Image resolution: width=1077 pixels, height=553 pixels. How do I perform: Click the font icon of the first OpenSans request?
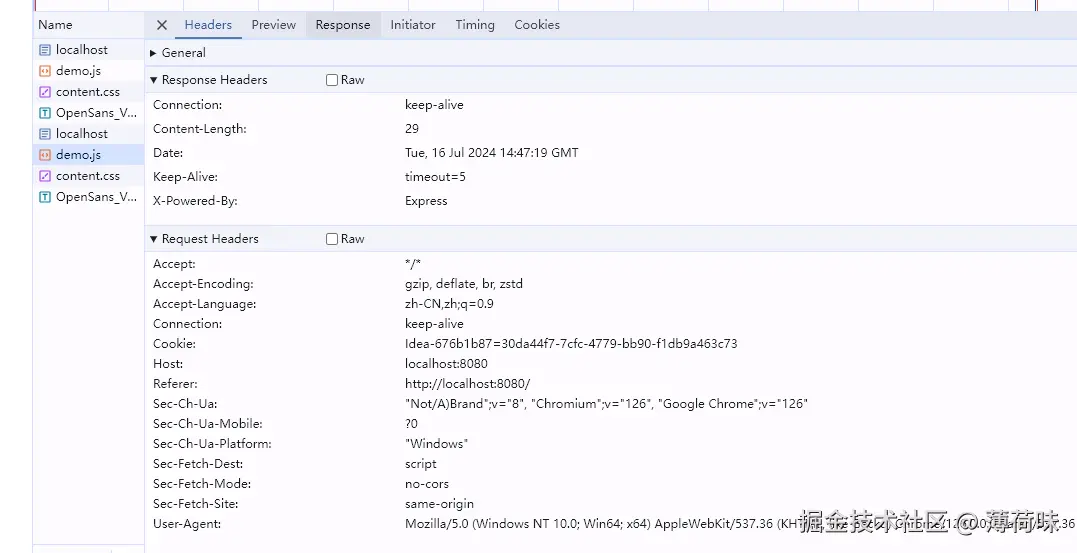click(x=45, y=113)
